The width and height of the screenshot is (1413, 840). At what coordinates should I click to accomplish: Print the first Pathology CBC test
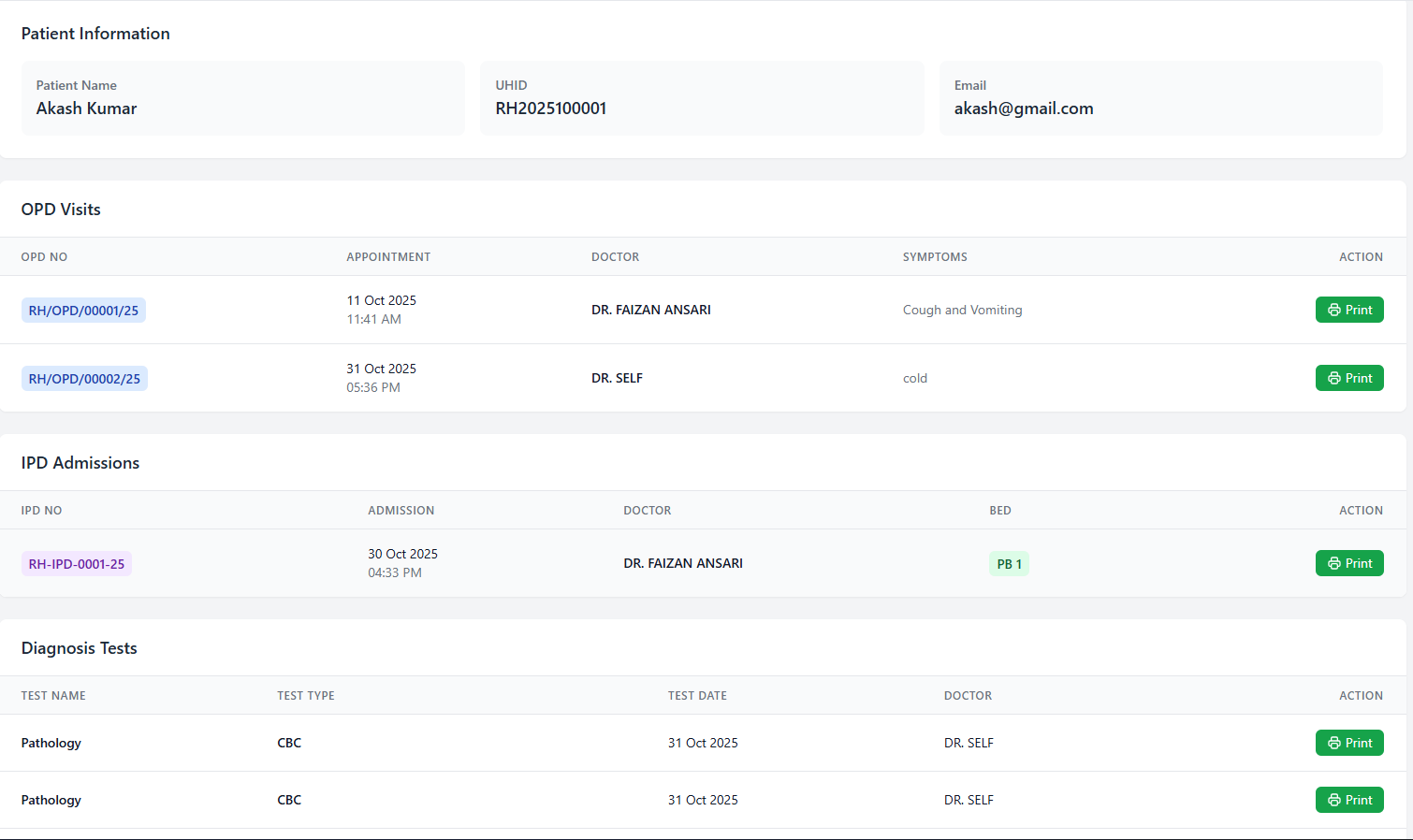point(1348,743)
